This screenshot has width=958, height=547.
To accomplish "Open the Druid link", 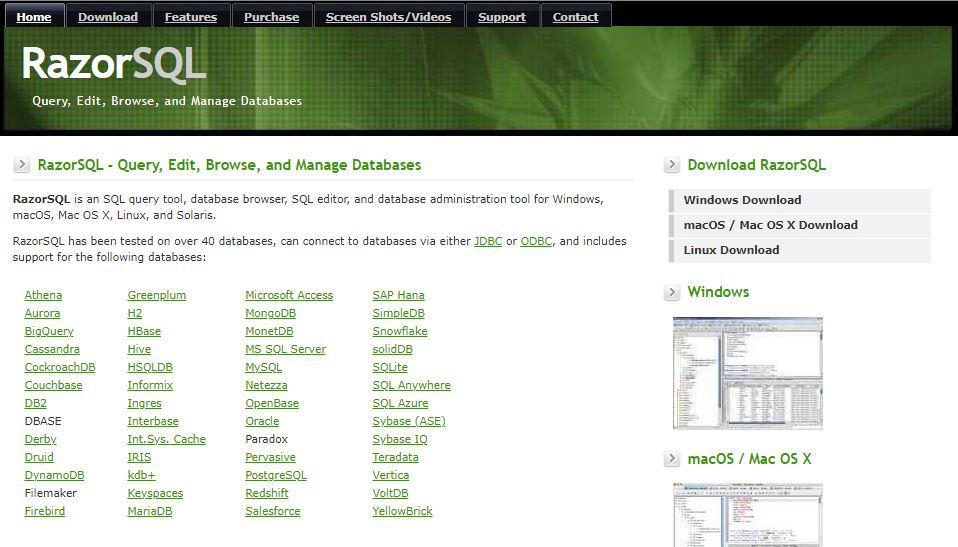I will tap(39, 457).
